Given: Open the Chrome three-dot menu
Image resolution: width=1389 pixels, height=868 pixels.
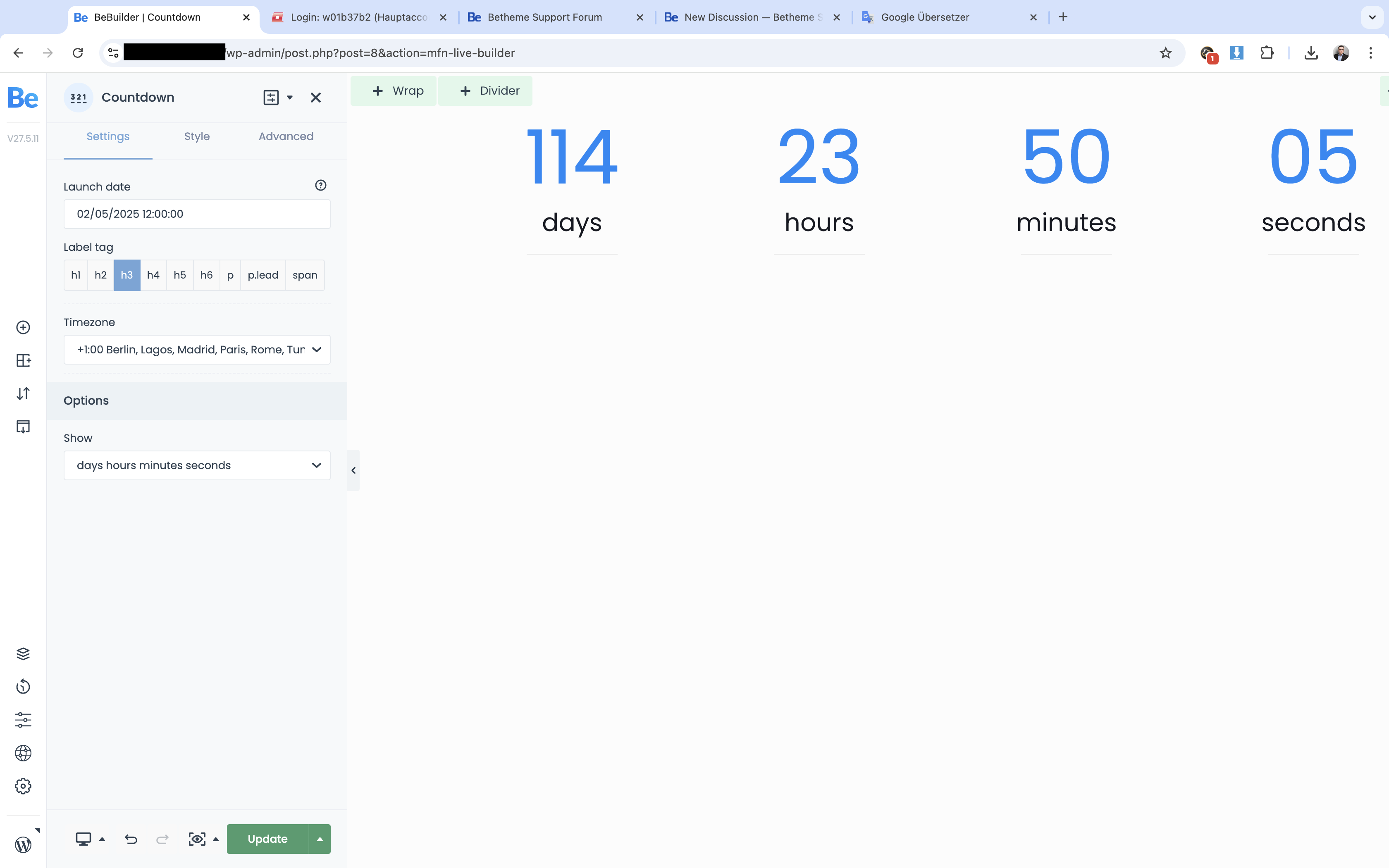Looking at the screenshot, I should (1371, 53).
